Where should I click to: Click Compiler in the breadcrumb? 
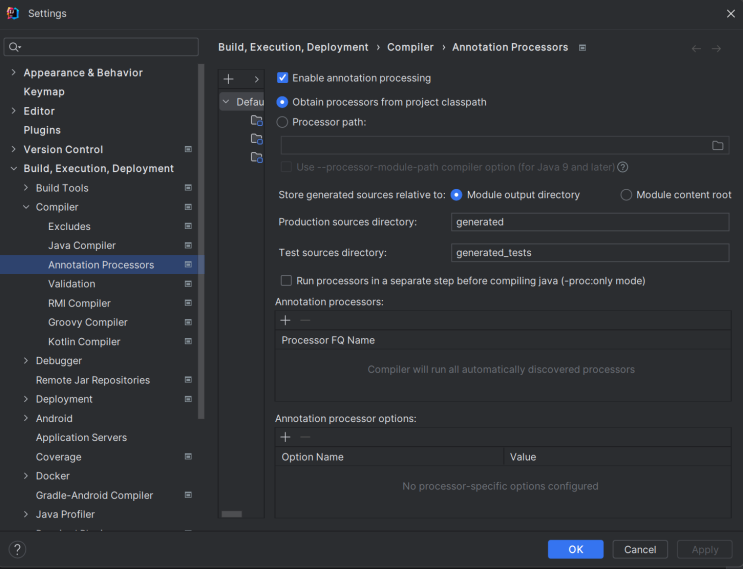coord(410,47)
